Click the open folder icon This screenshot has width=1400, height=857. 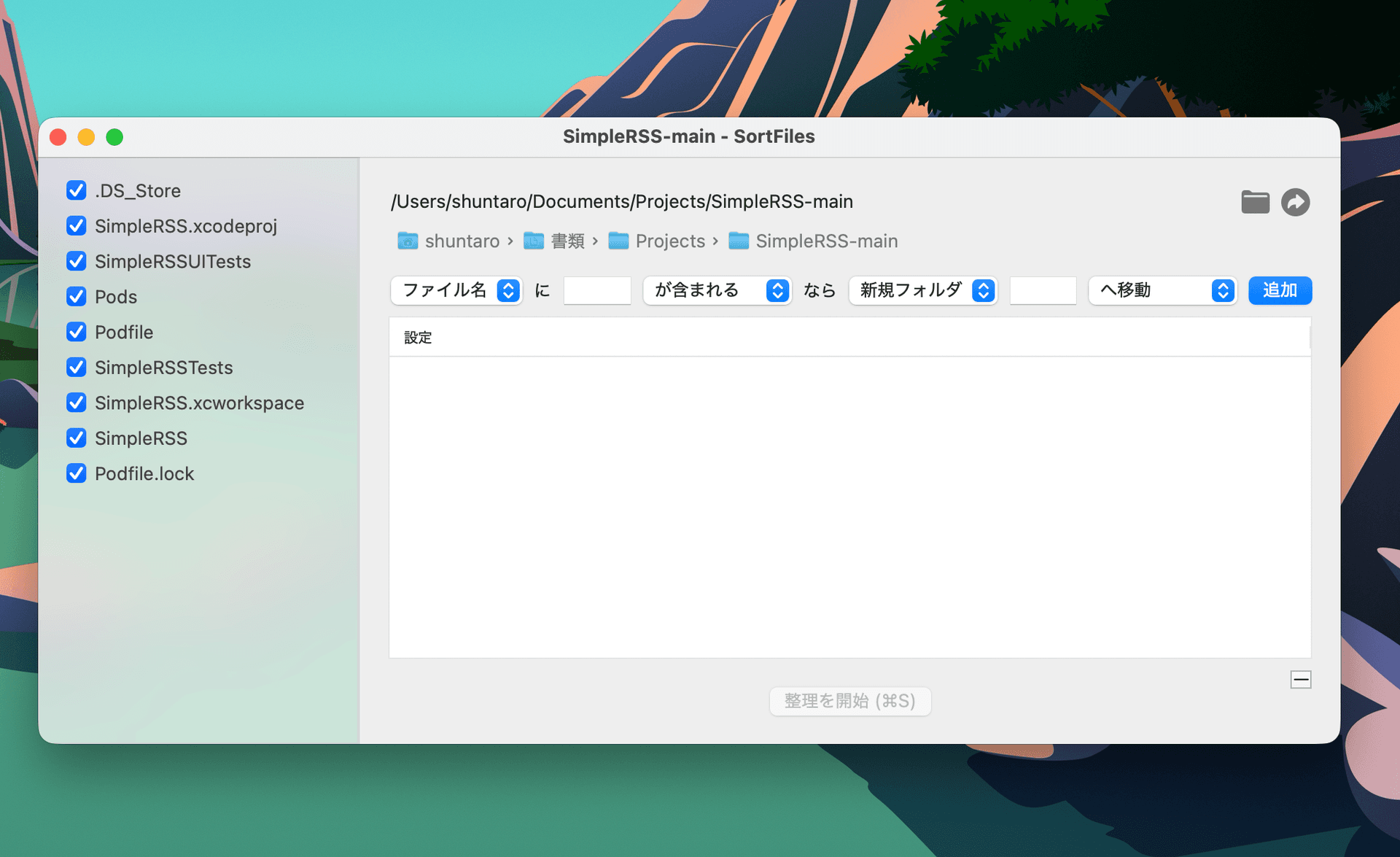pos(1255,202)
